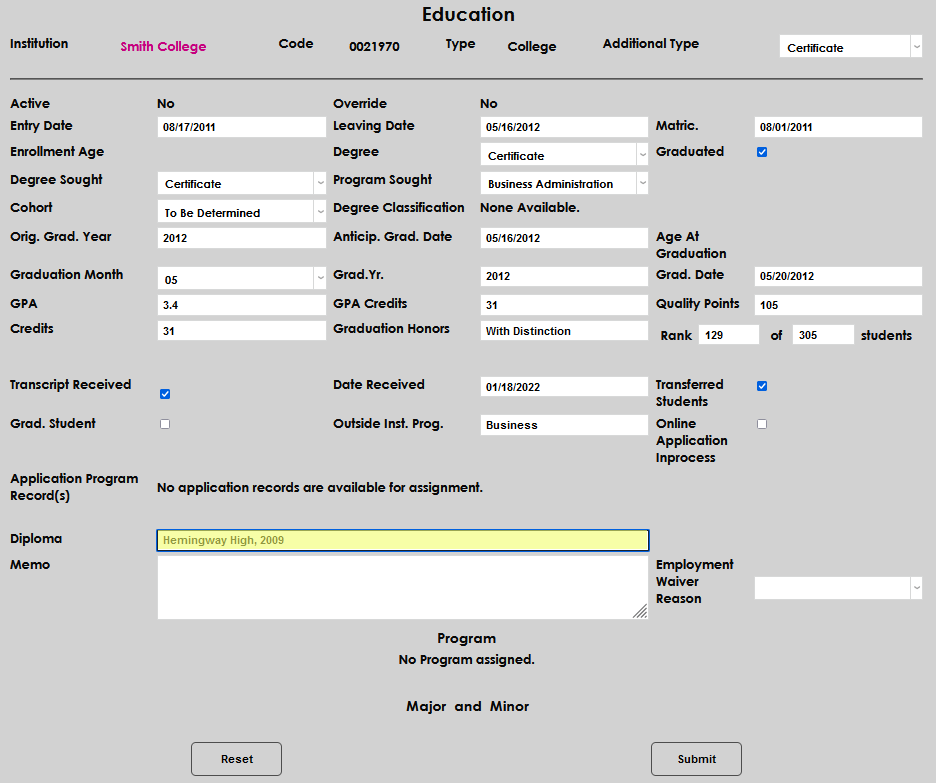Open the Employment Waiver Reason dropdown

point(838,588)
